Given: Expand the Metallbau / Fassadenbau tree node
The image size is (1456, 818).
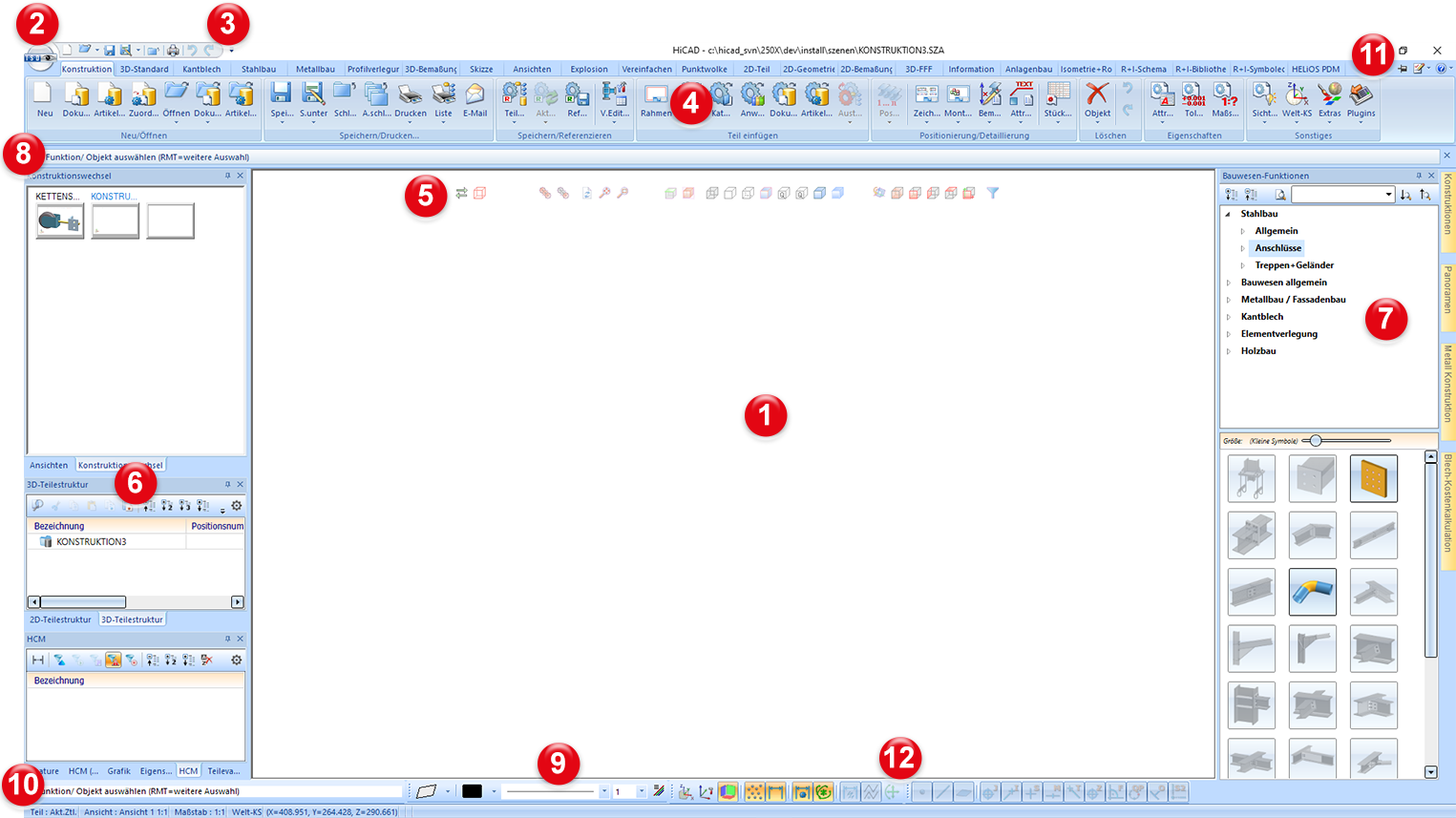Looking at the screenshot, I should 1229,300.
